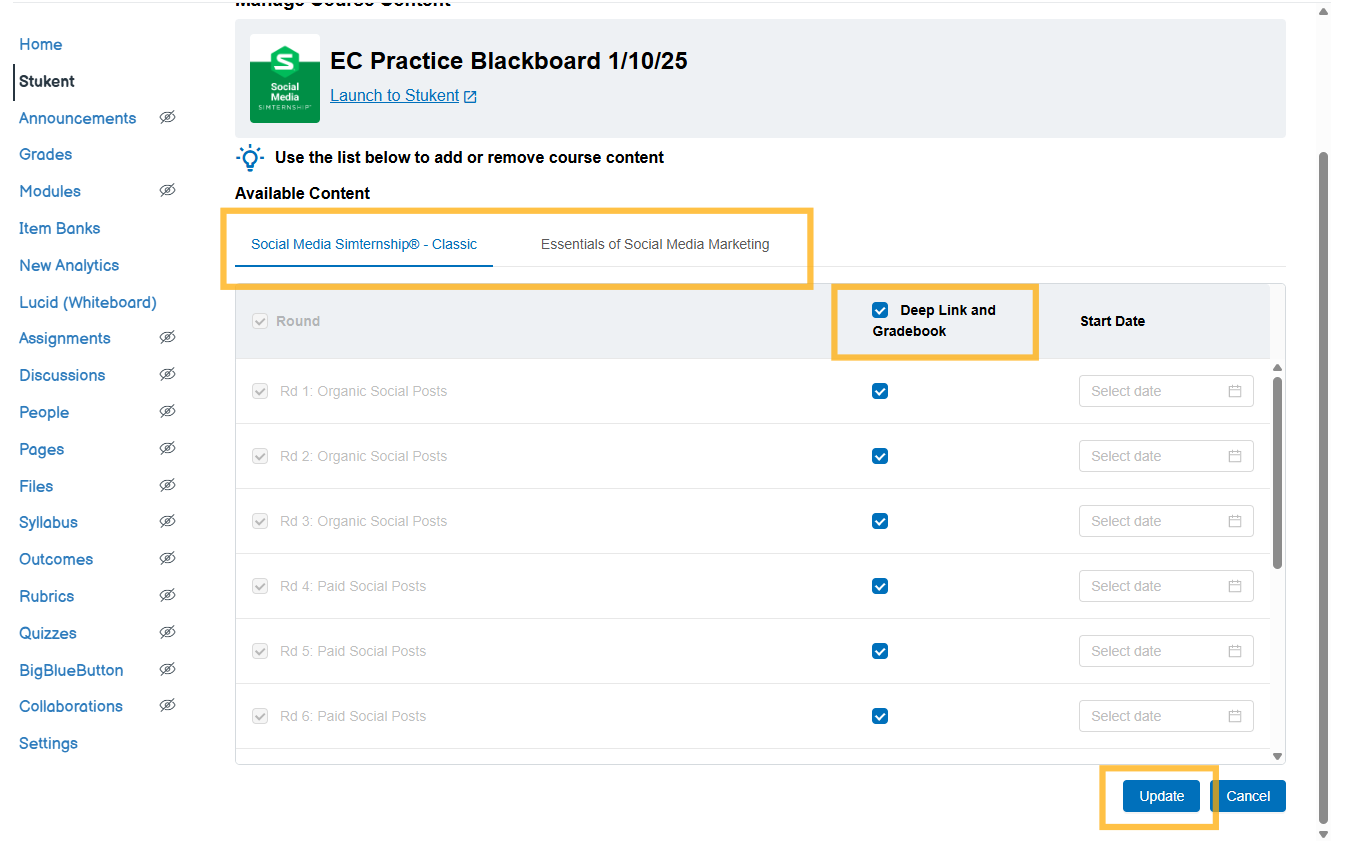Click the hidden-eye icon beside Collaborations
The image size is (1353, 842).
point(168,705)
